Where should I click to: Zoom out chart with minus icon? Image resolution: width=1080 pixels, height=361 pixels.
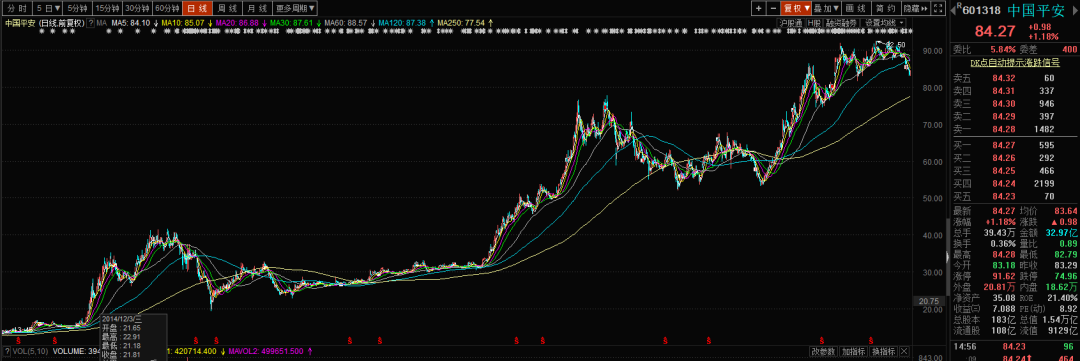coord(772,8)
